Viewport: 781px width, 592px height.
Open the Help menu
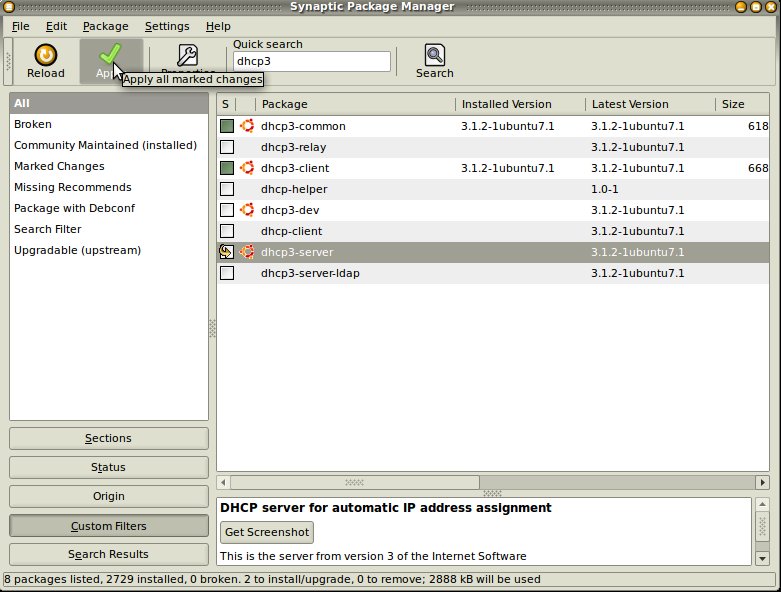click(x=218, y=26)
